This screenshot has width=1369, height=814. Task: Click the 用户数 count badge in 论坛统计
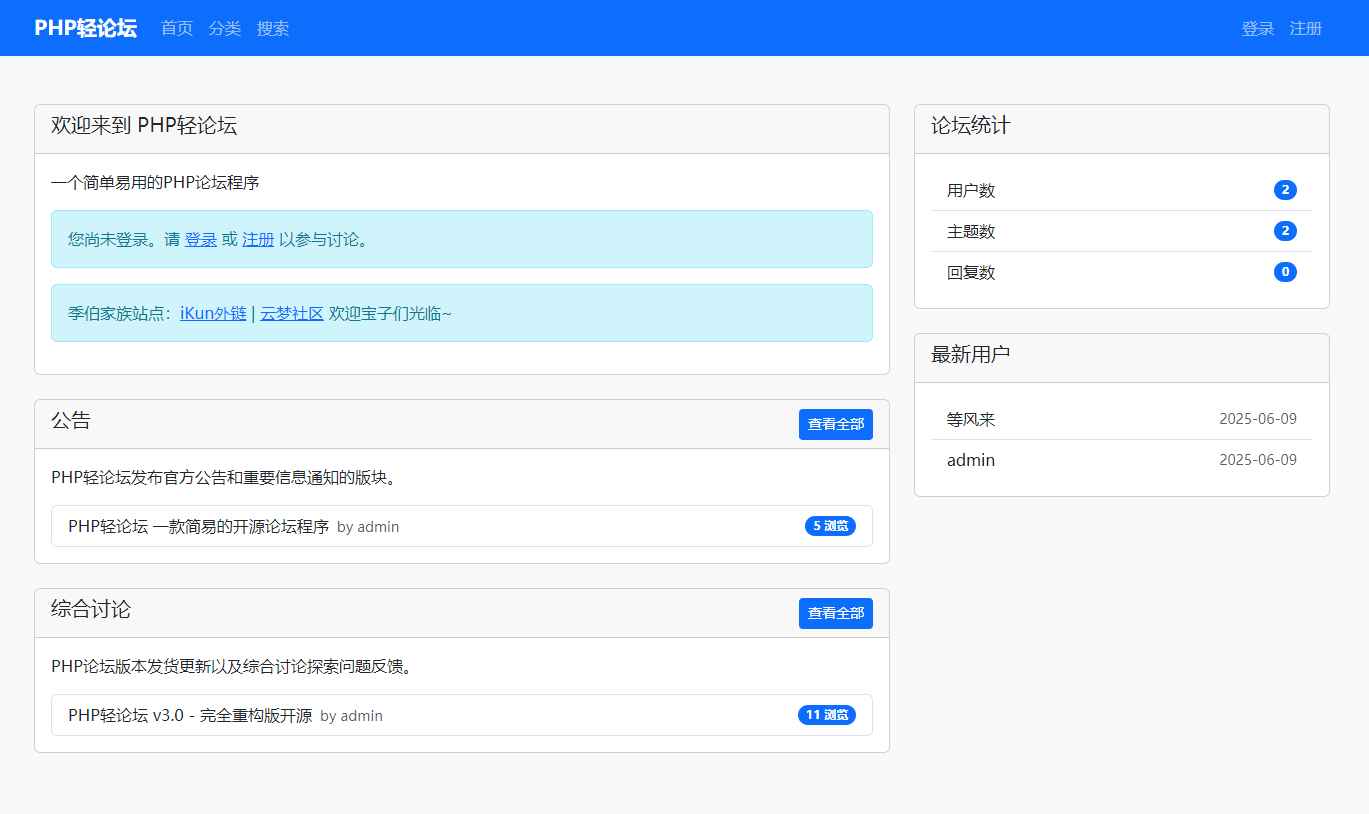[x=1285, y=189]
